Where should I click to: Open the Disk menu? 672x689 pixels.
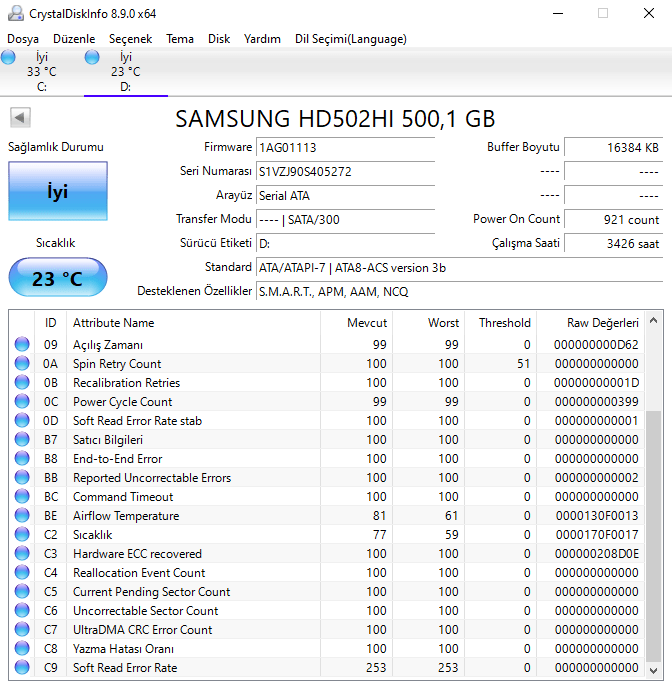[x=219, y=39]
